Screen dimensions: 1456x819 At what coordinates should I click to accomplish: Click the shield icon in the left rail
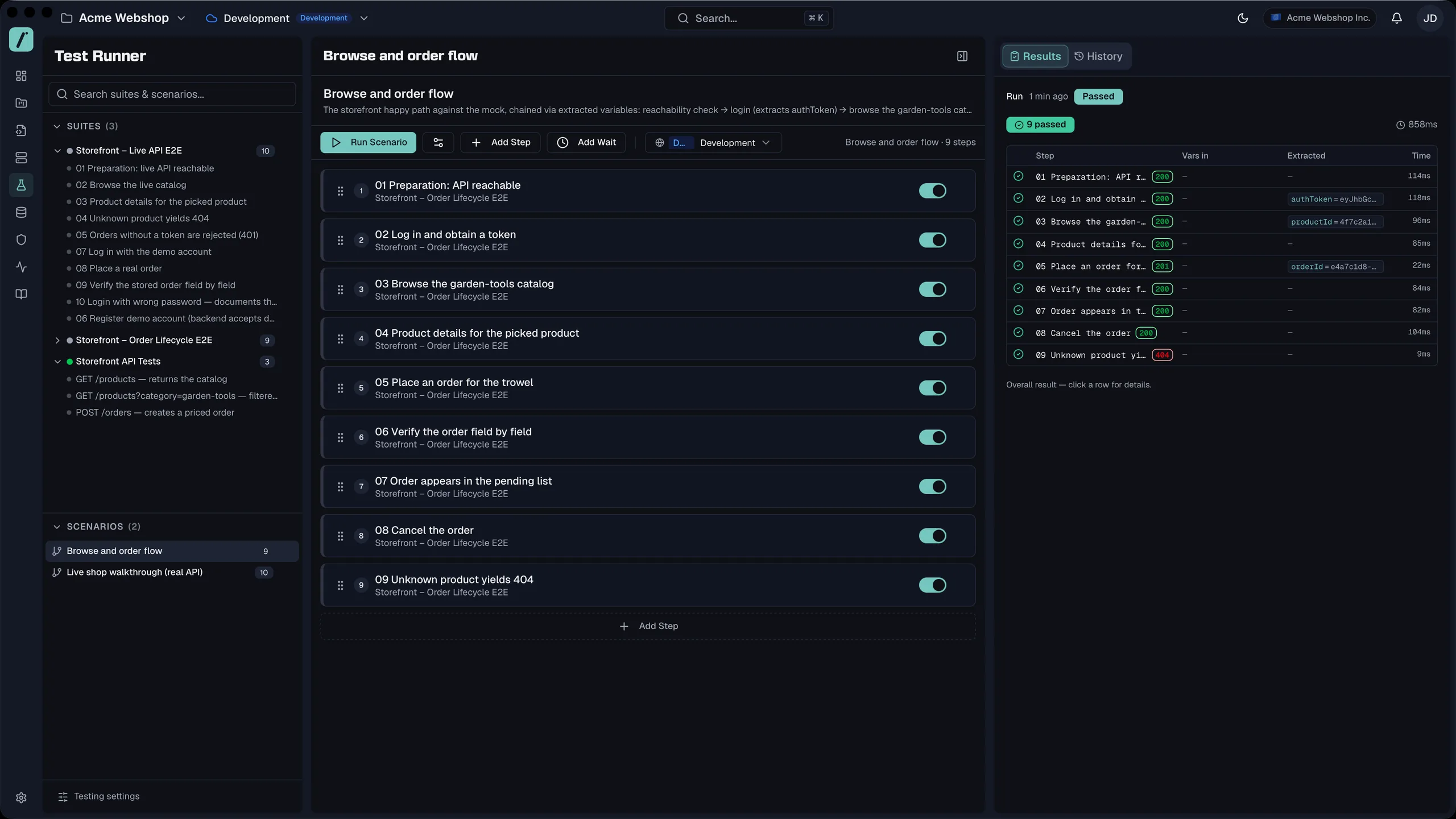(21, 239)
